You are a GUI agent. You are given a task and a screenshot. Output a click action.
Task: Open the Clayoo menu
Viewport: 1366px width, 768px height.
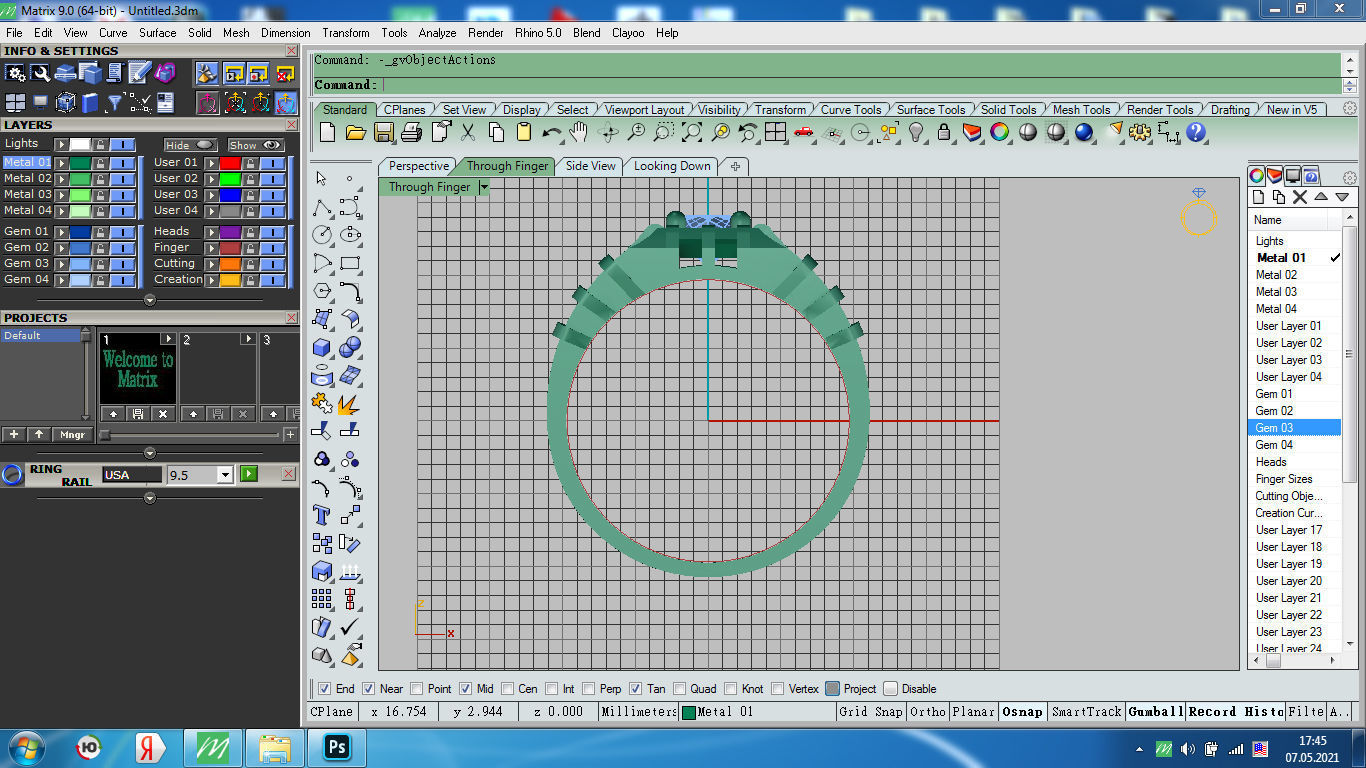[x=628, y=33]
